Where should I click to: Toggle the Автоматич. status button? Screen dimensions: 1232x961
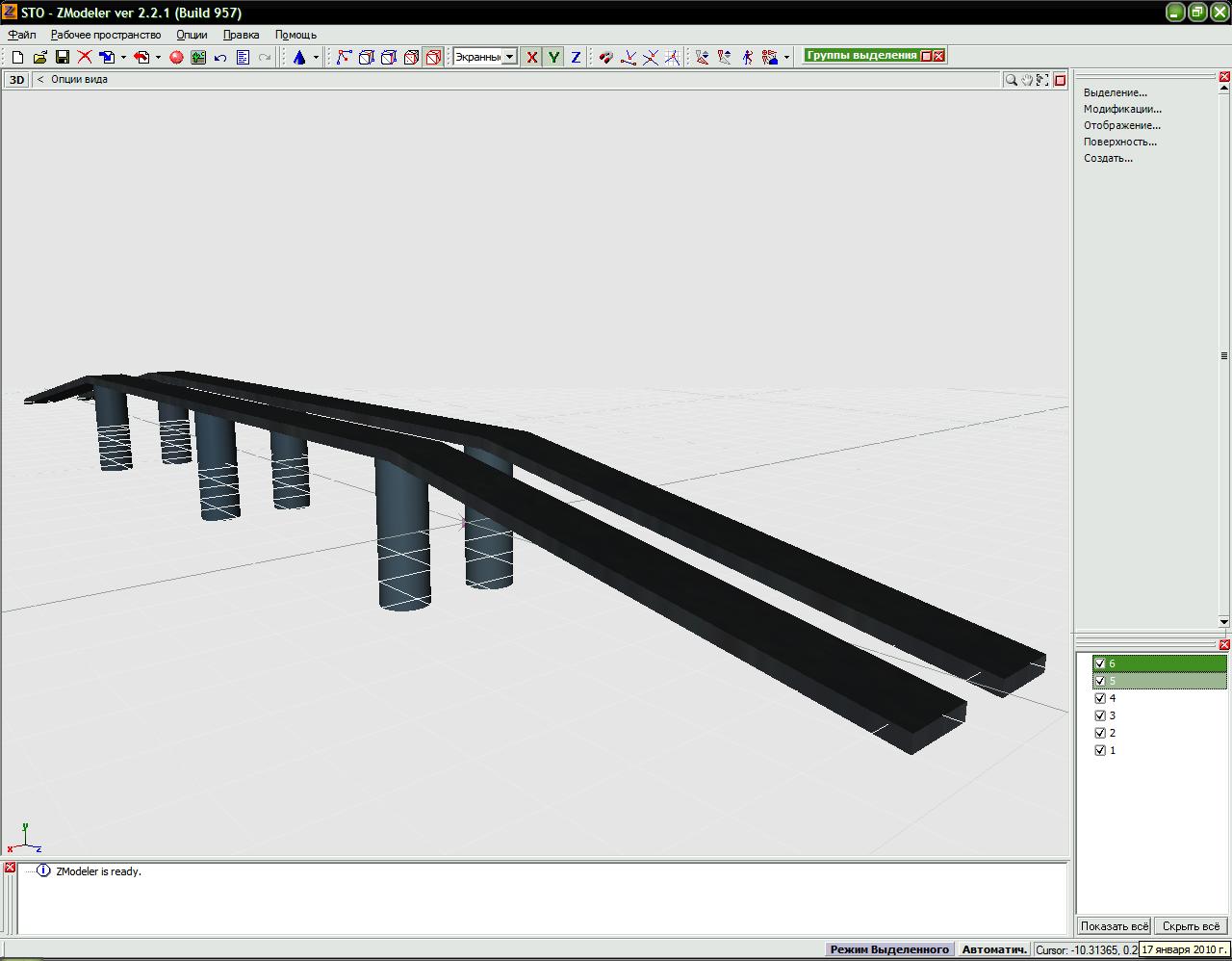click(x=994, y=949)
